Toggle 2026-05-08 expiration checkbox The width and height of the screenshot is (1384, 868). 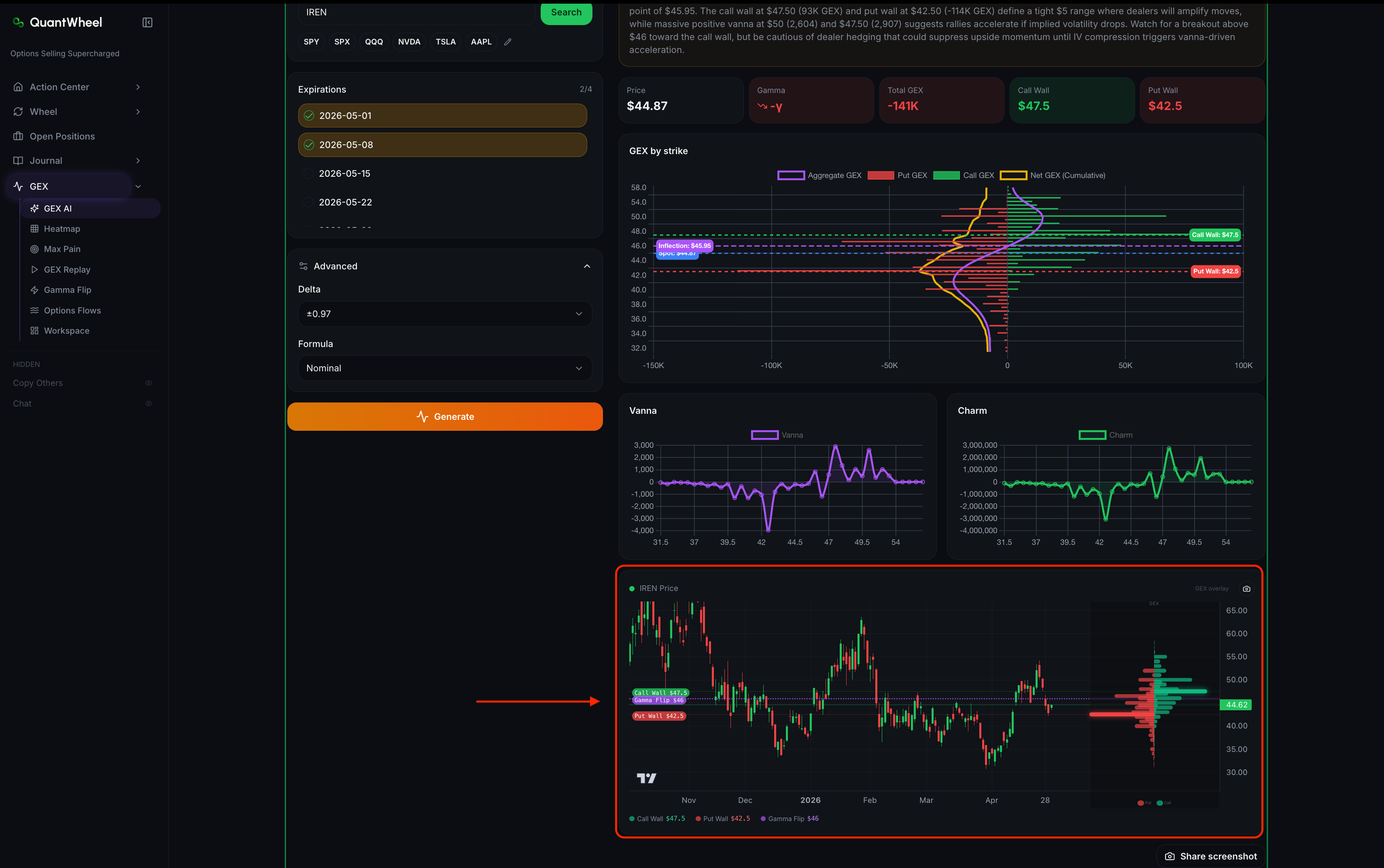pyautogui.click(x=309, y=145)
